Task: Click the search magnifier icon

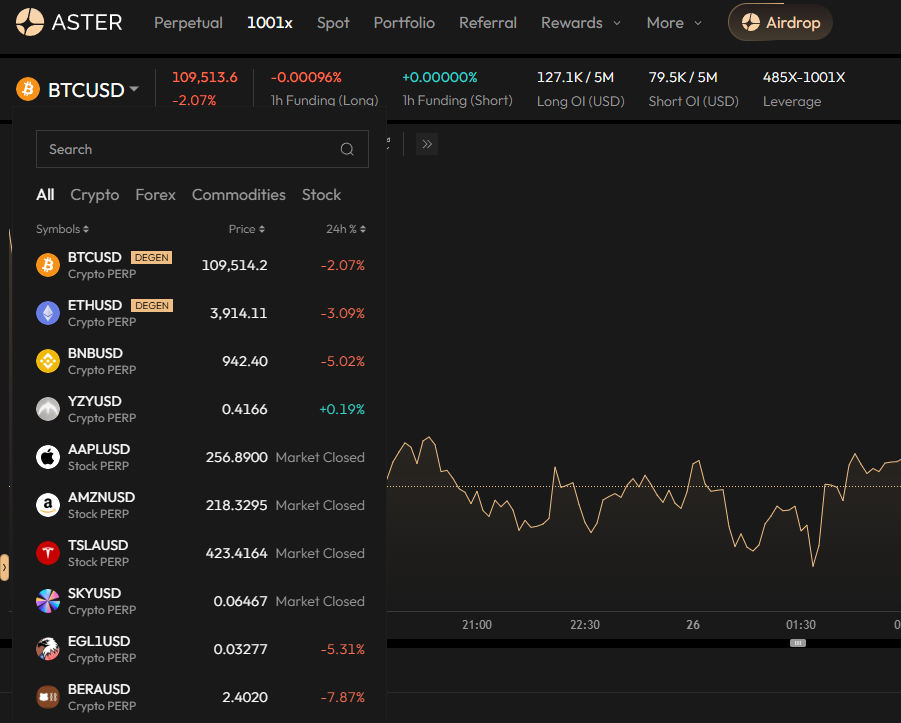Action: 347,150
